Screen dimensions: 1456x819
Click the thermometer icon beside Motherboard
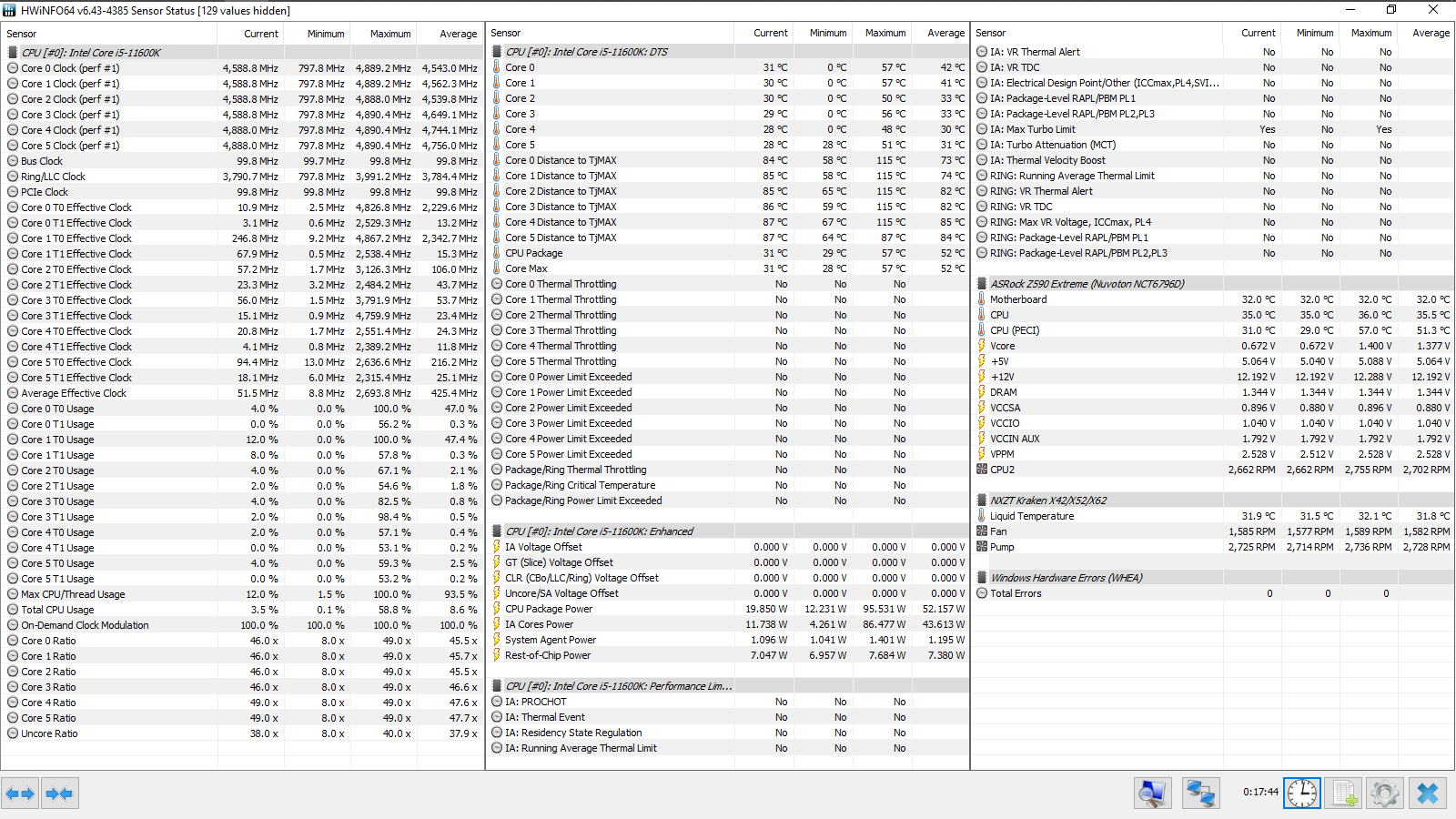point(982,299)
